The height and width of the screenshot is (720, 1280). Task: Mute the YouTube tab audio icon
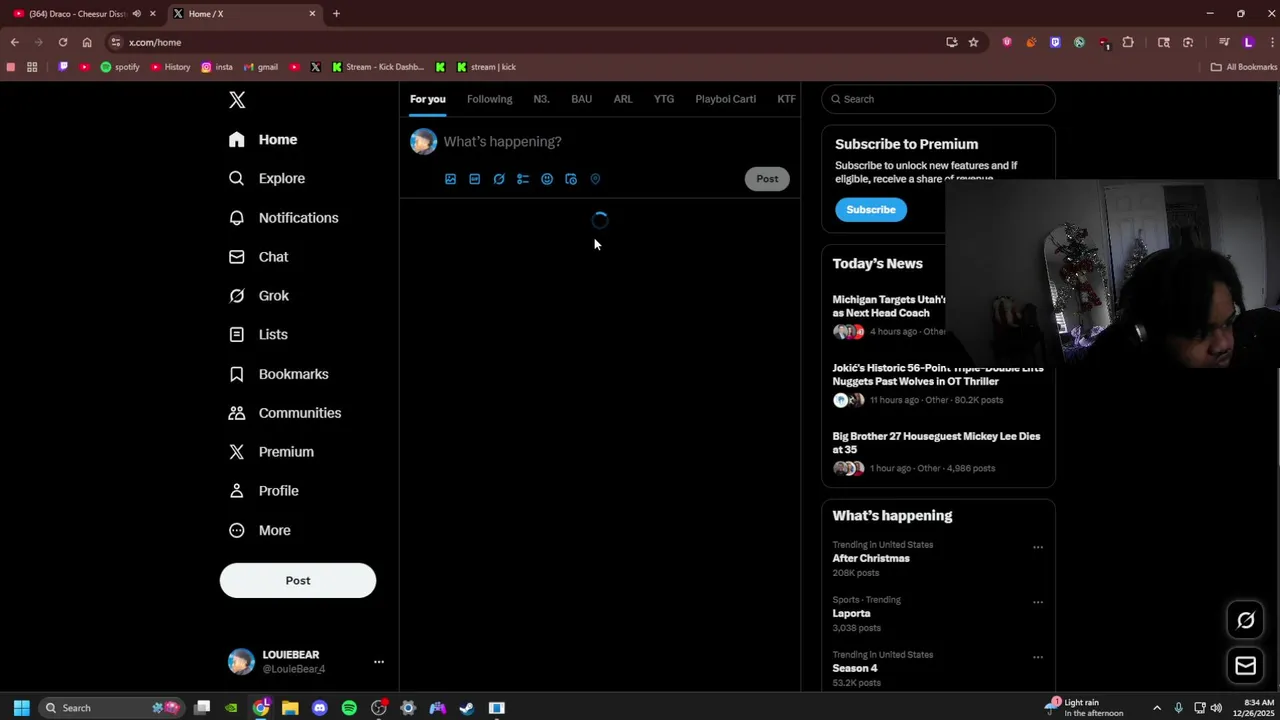(x=137, y=14)
